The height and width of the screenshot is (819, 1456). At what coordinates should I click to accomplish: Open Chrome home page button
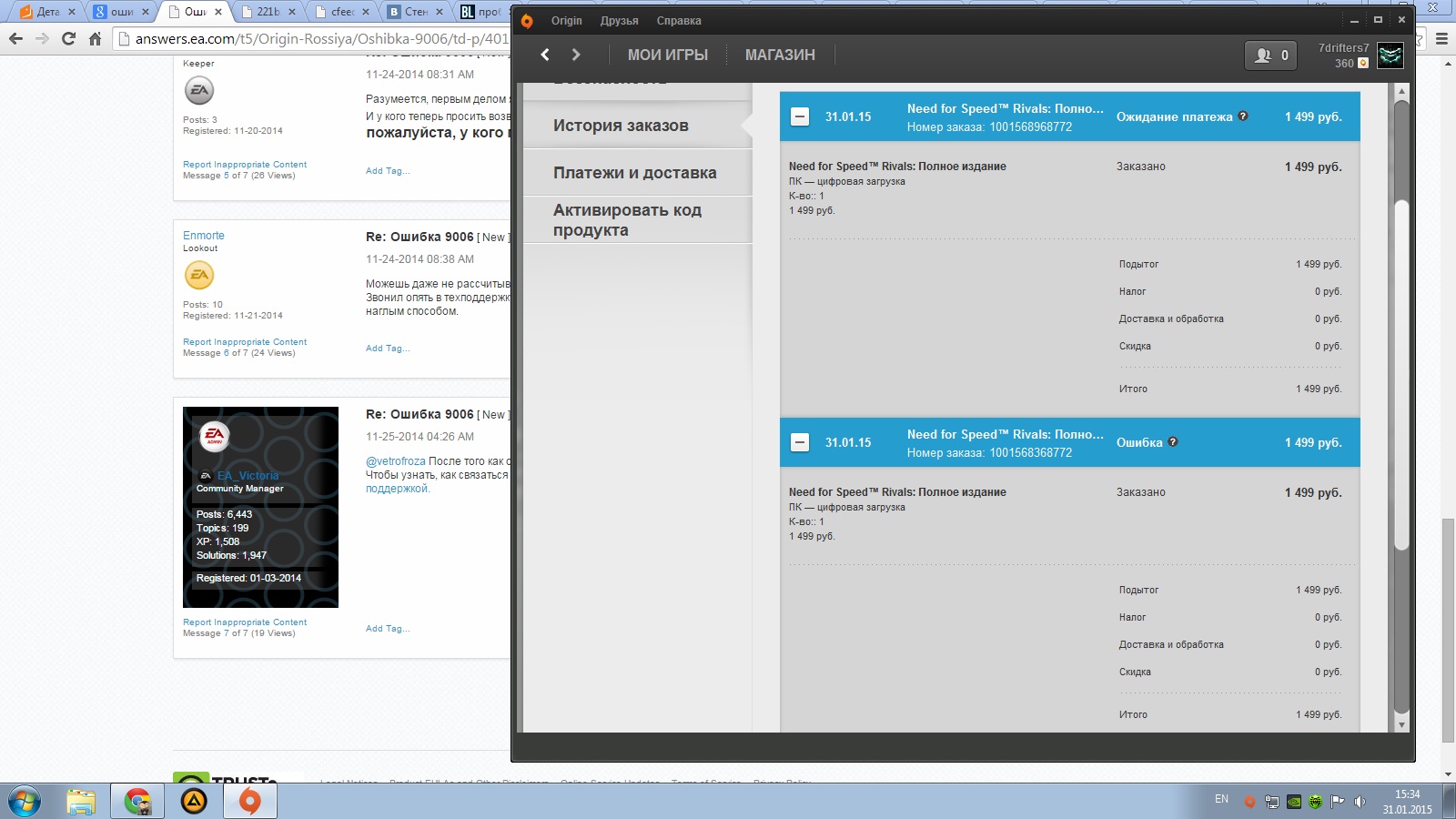point(95,38)
